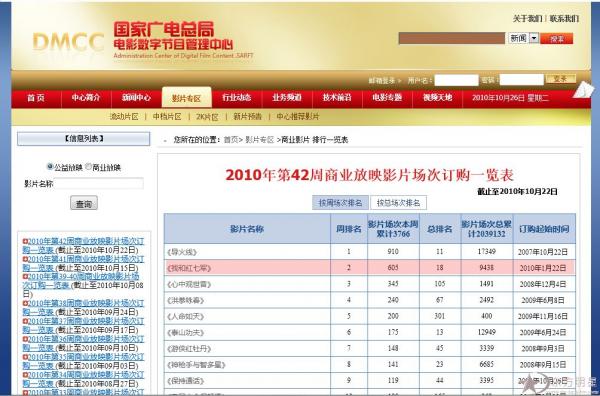This screenshot has height=396, width=600.
Task: Click the film title 《人命如天》
Action: [186, 316]
